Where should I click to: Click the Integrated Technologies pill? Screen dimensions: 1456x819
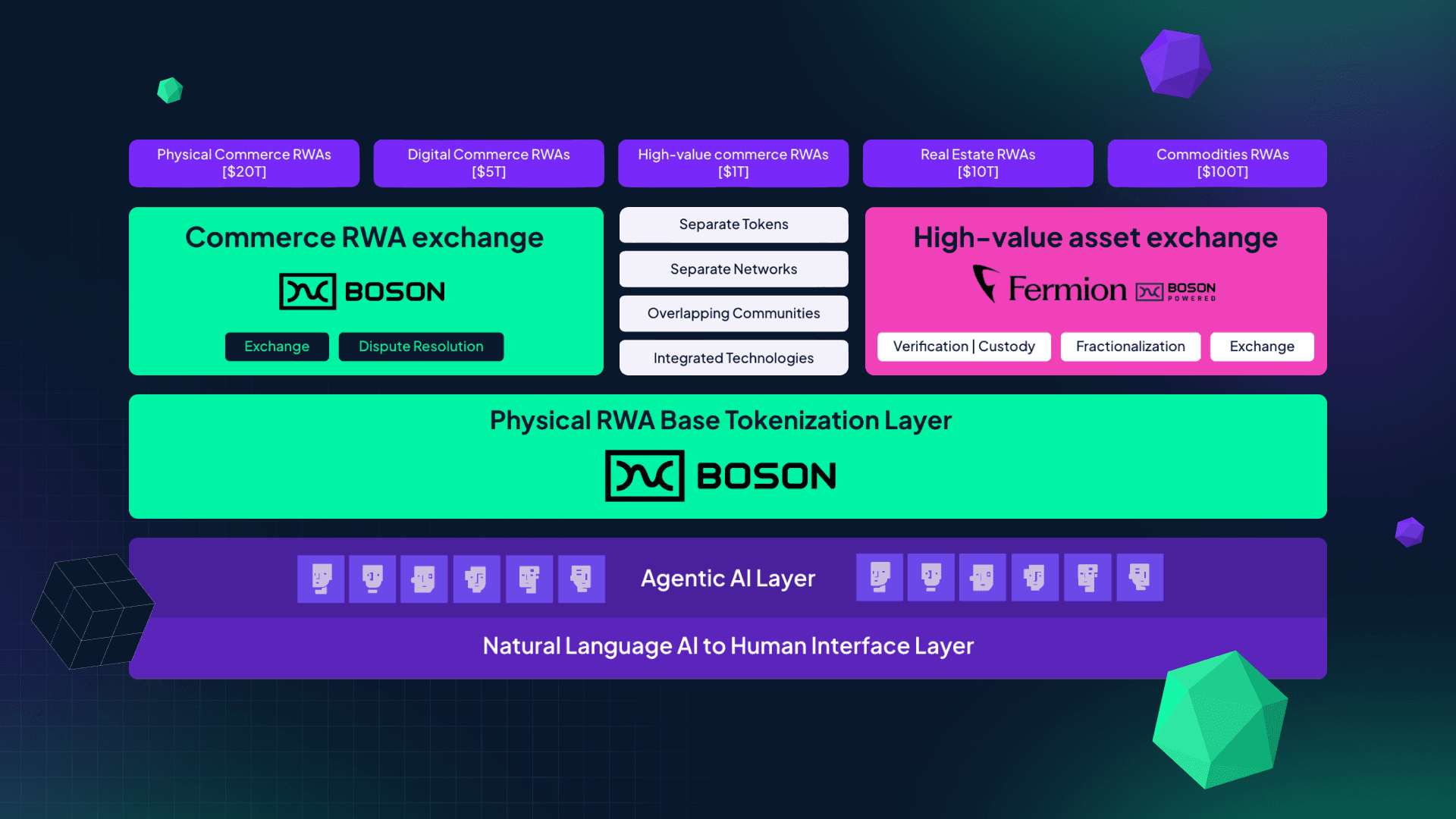(x=733, y=358)
